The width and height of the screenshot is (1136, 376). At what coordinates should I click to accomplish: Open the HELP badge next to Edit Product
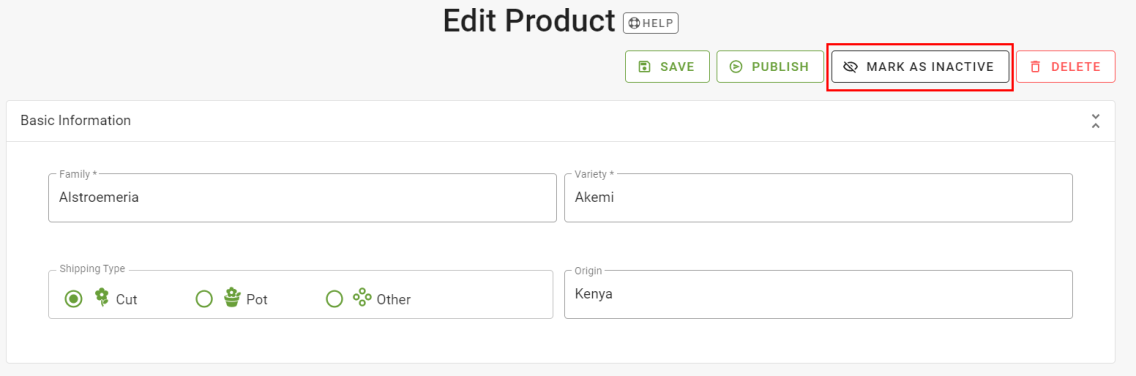click(x=651, y=23)
